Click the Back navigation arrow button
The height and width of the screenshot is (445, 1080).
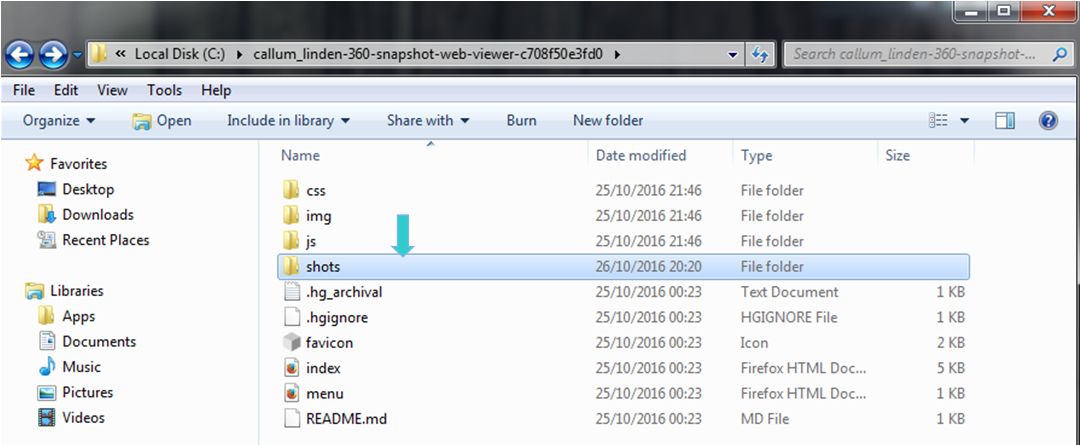point(22,54)
